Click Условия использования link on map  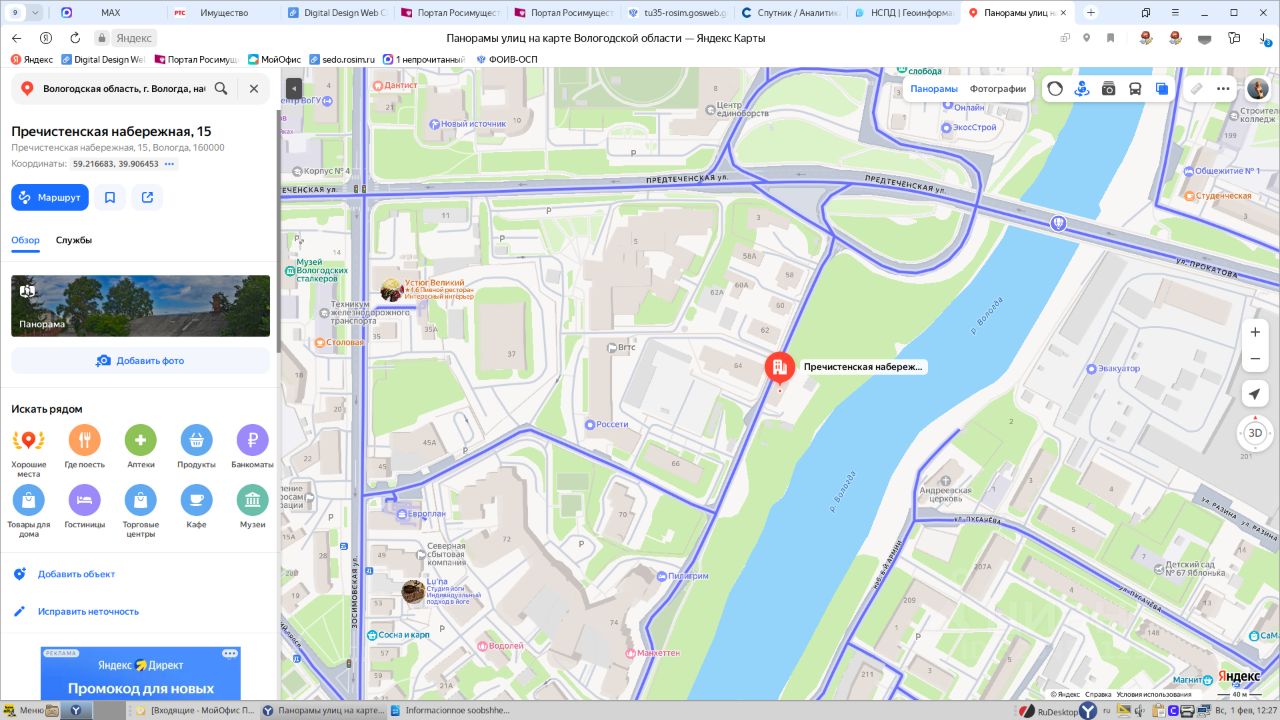click(x=1154, y=694)
